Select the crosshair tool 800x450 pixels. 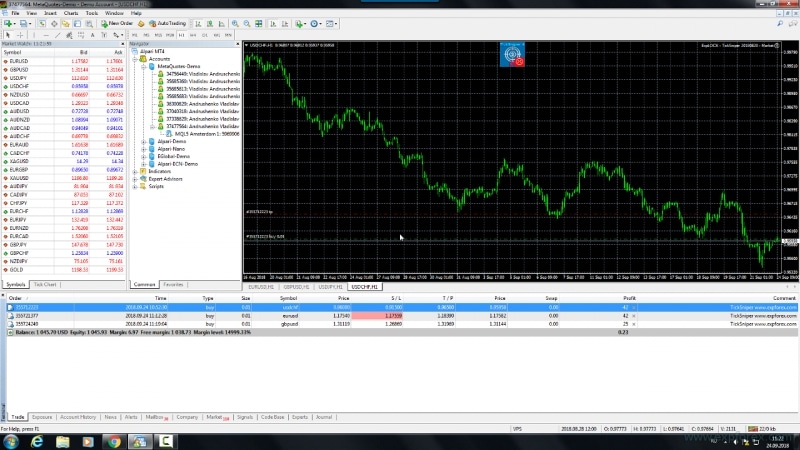19,33
